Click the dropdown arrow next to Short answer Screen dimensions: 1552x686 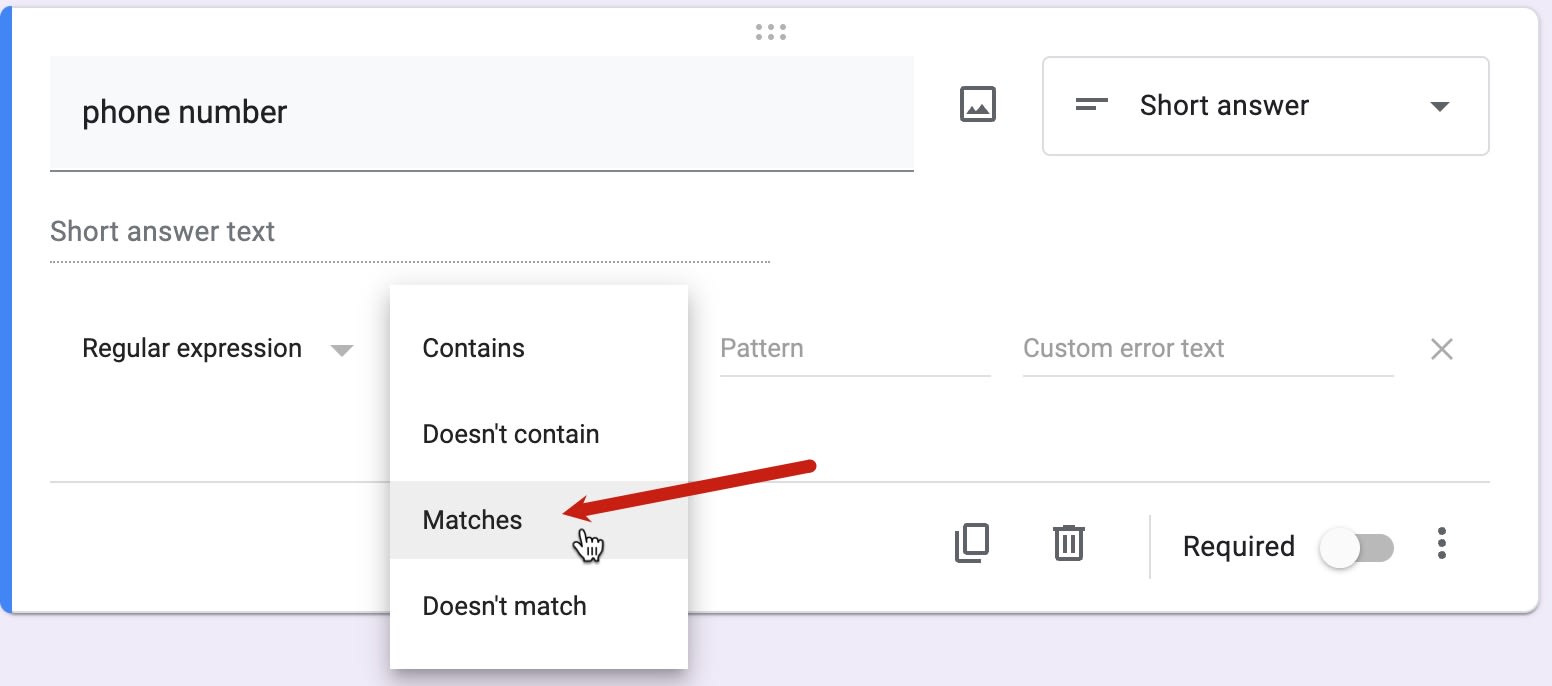coord(1438,106)
